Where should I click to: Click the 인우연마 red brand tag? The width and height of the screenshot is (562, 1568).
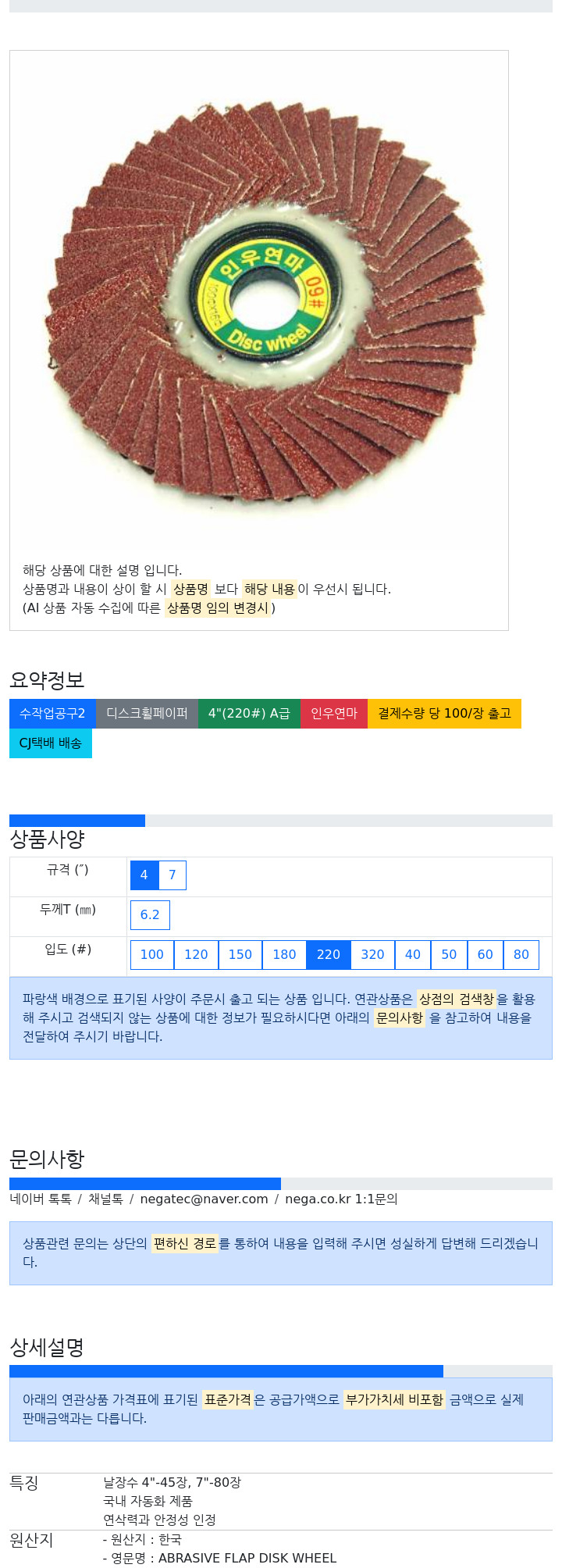[334, 714]
